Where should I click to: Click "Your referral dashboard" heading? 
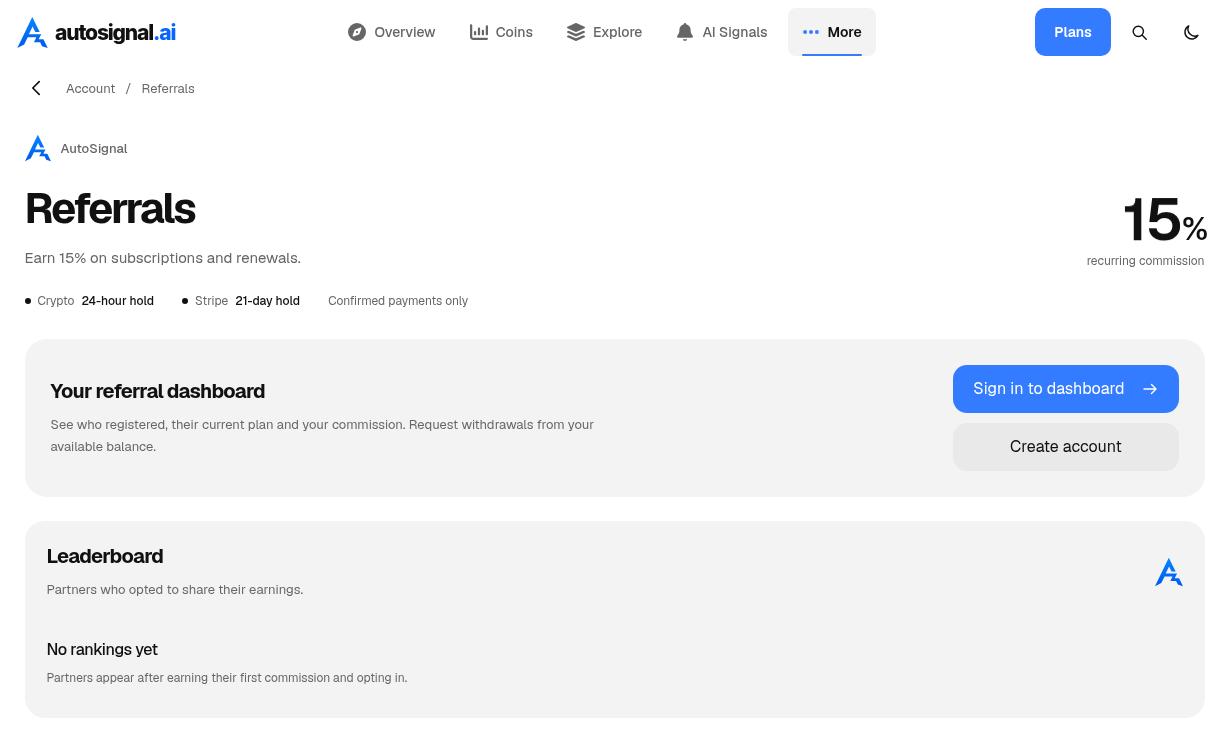coord(158,391)
